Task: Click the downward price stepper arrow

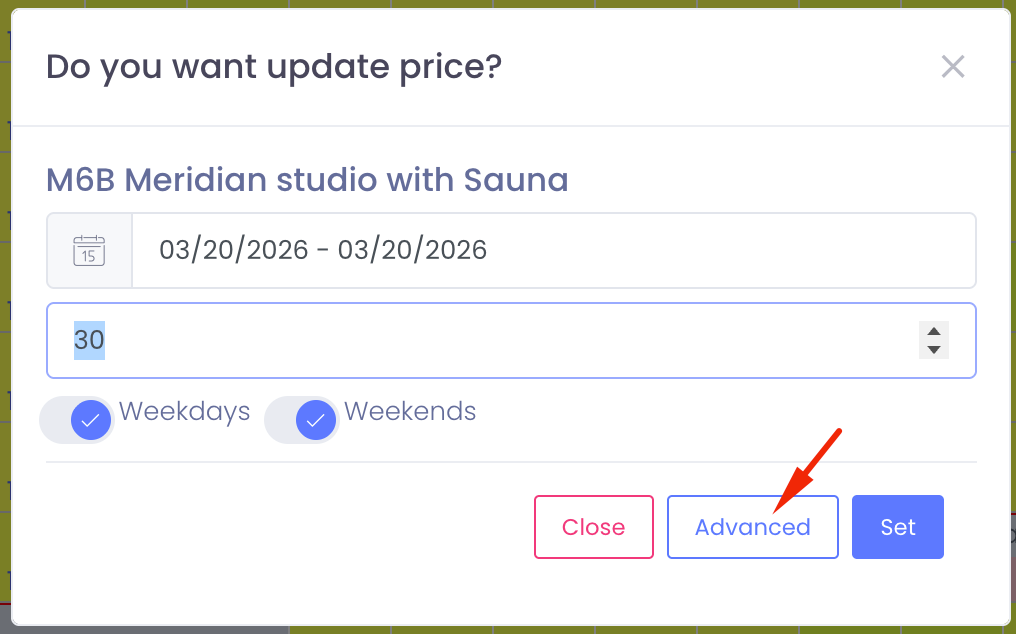Action: (x=932, y=348)
